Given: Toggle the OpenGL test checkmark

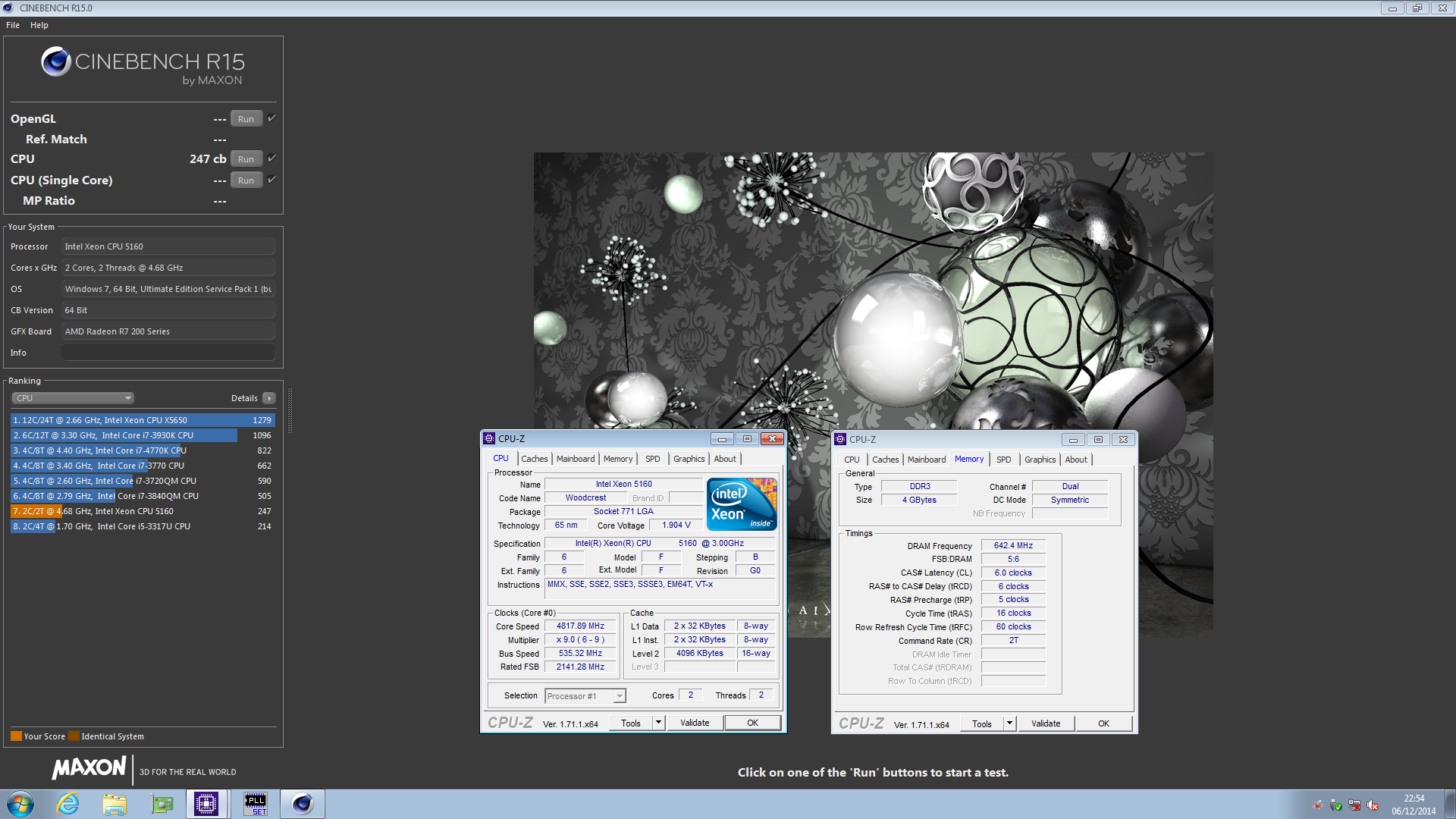Looking at the screenshot, I should pos(271,118).
